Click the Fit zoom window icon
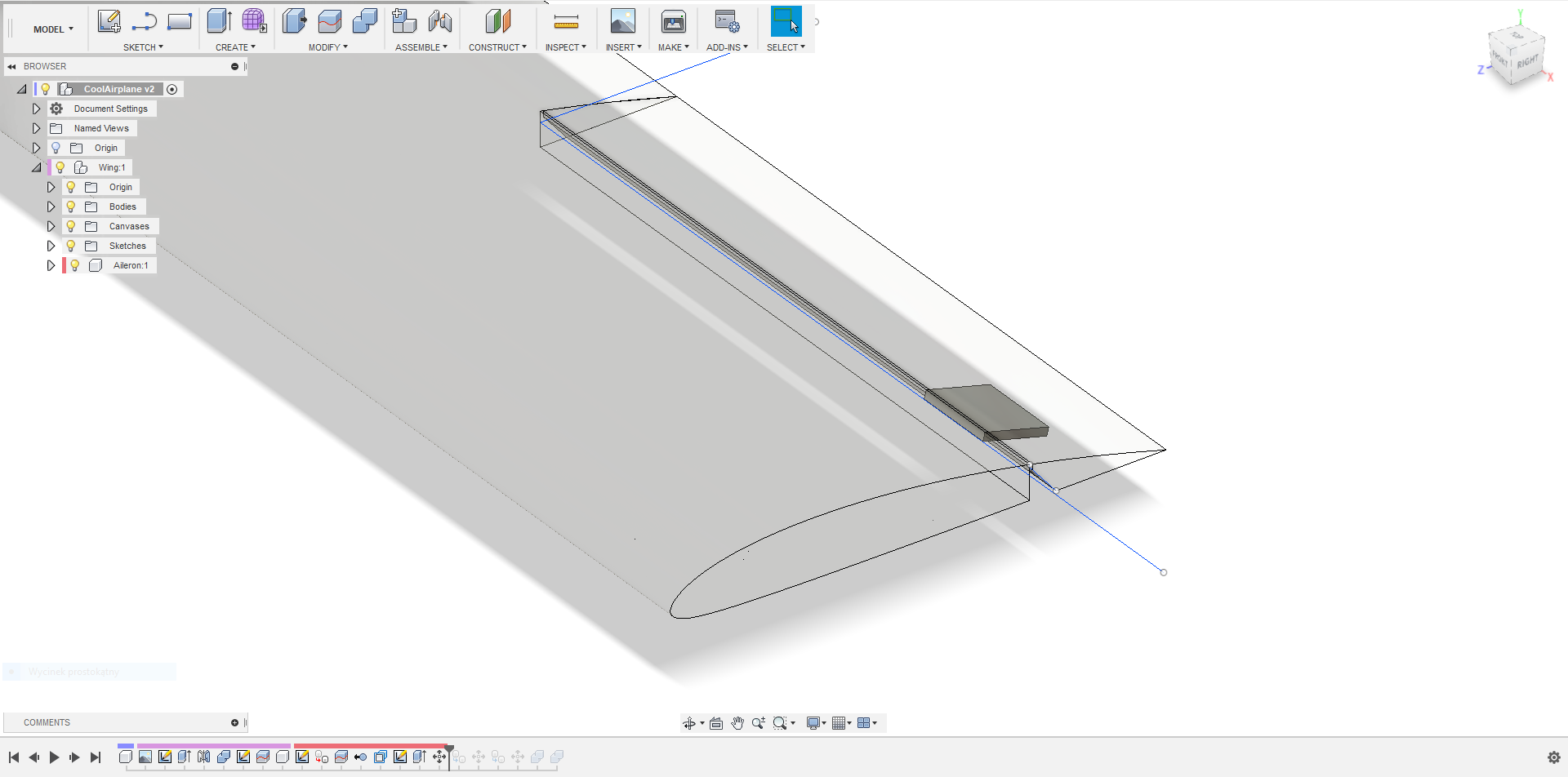Screen dimensions: 1568x777 780,723
